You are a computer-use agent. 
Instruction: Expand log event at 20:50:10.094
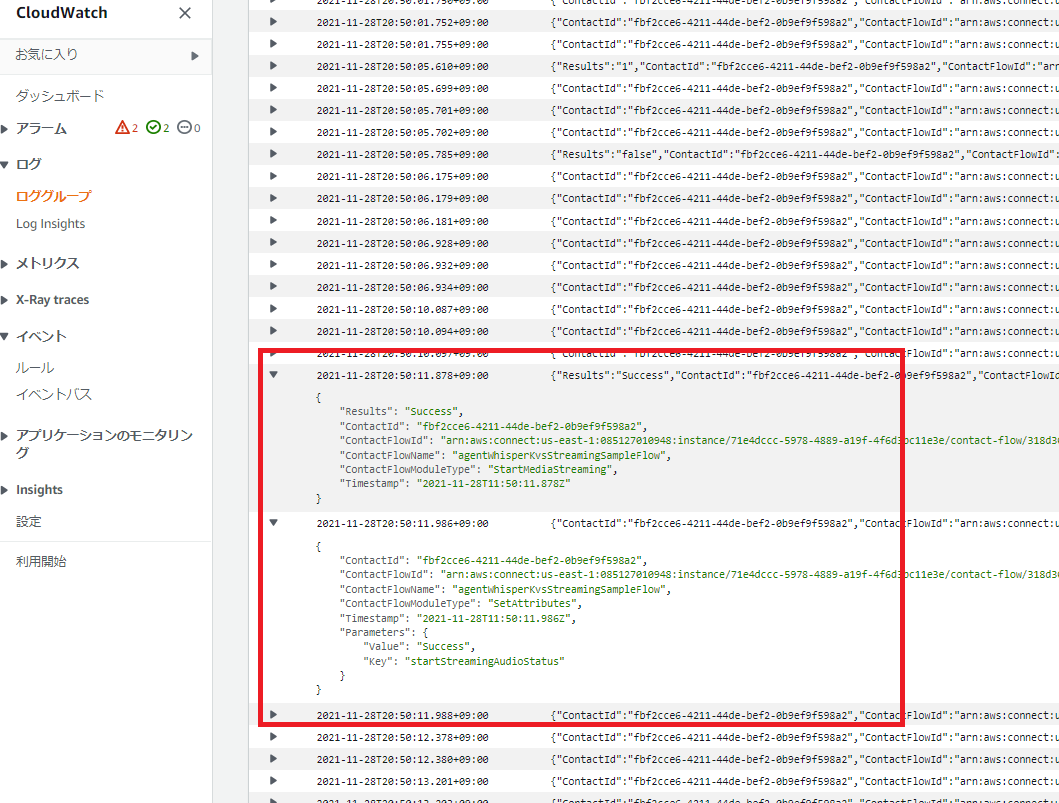274,331
